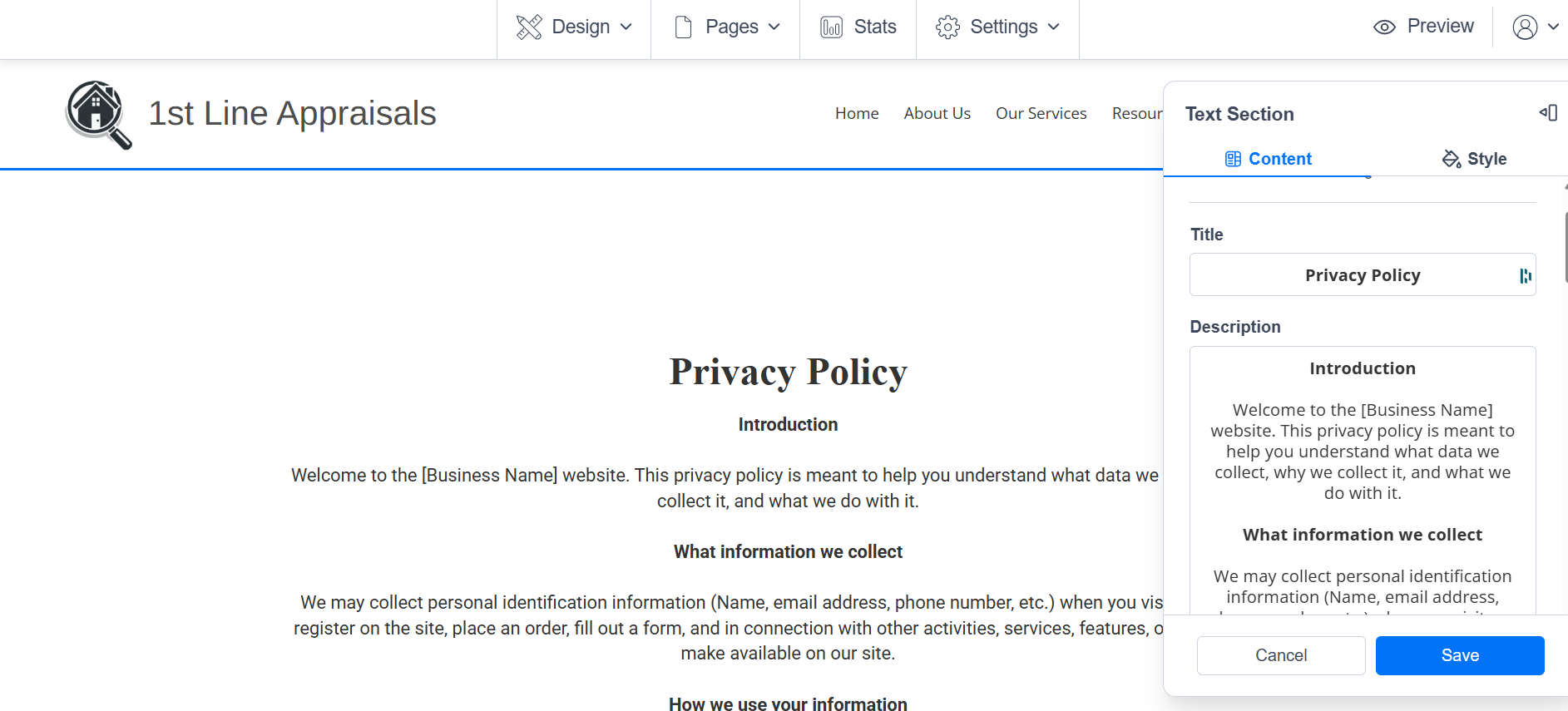Click the Settings gear icon
This screenshot has height=711, width=1568.
947,27
